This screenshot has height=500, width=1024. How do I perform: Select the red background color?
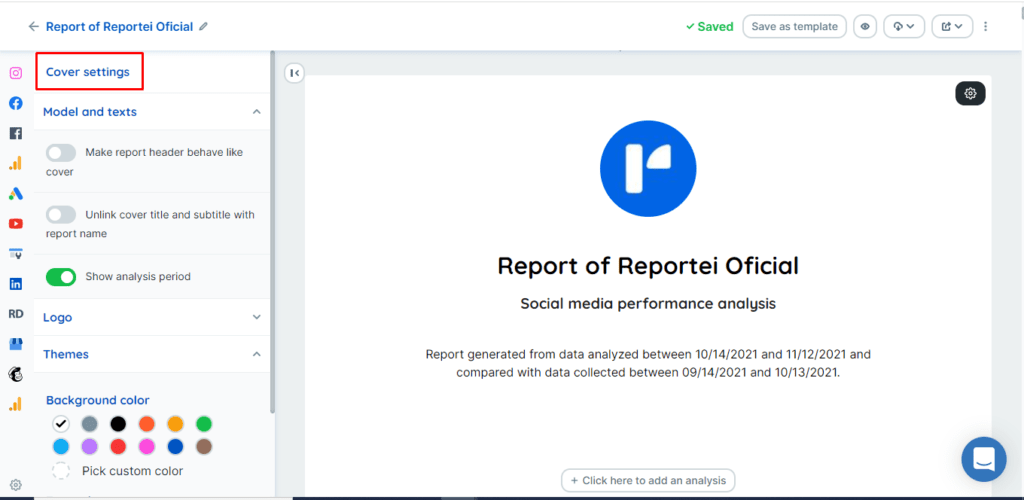(x=118, y=447)
